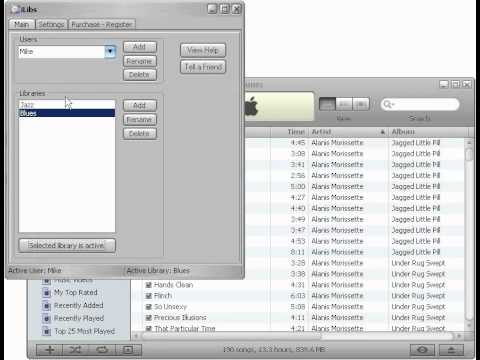480x360 pixels.
Task: Toggle checkbox beside Hands Clean song
Action: pos(149,285)
